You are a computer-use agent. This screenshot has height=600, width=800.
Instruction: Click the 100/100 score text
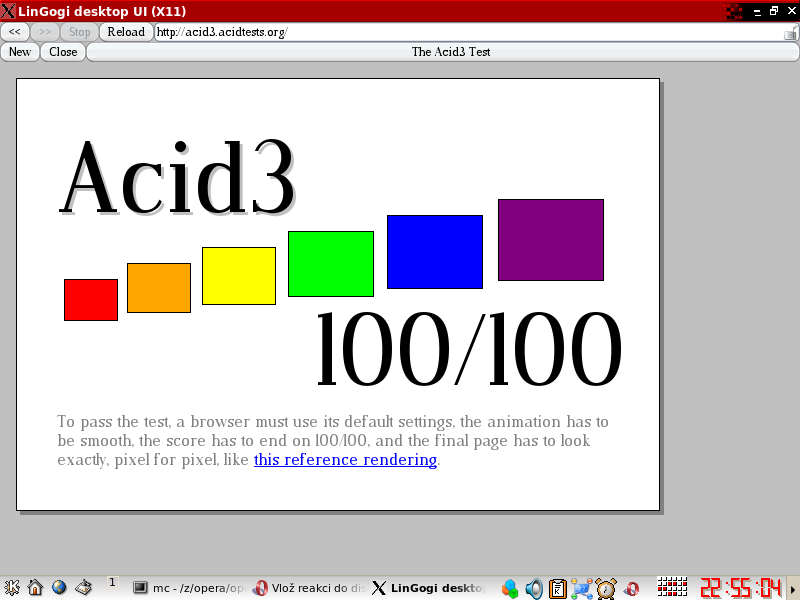[469, 349]
